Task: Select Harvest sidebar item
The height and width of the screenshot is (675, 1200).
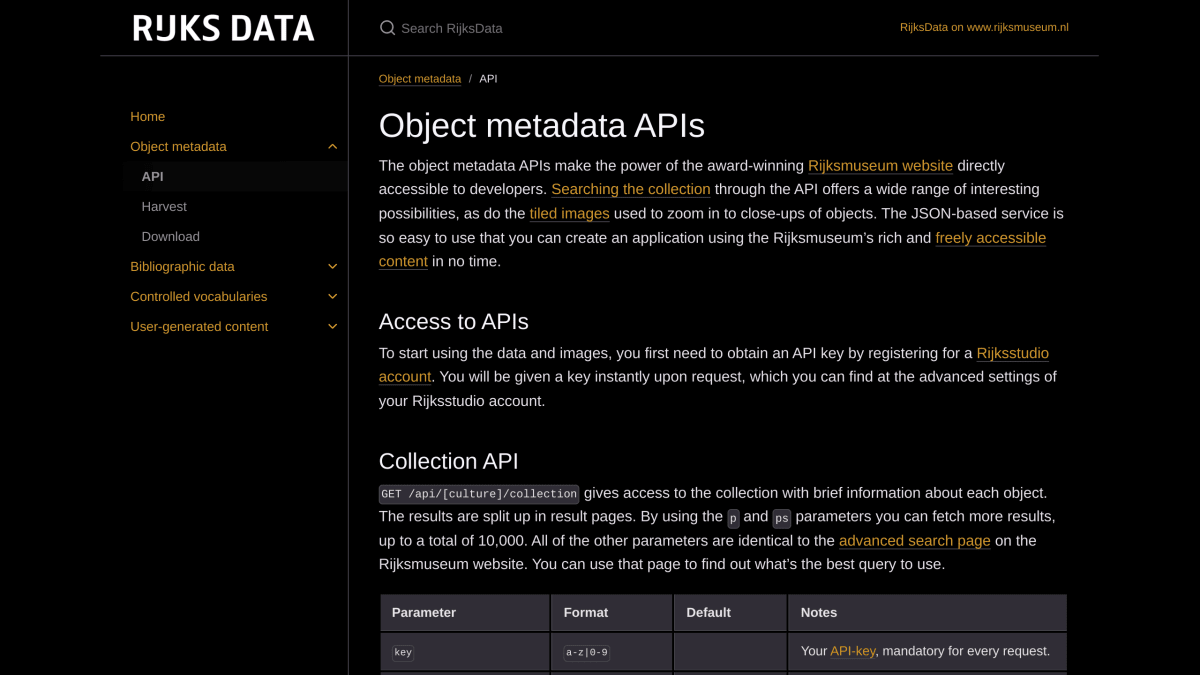Action: [x=164, y=207]
